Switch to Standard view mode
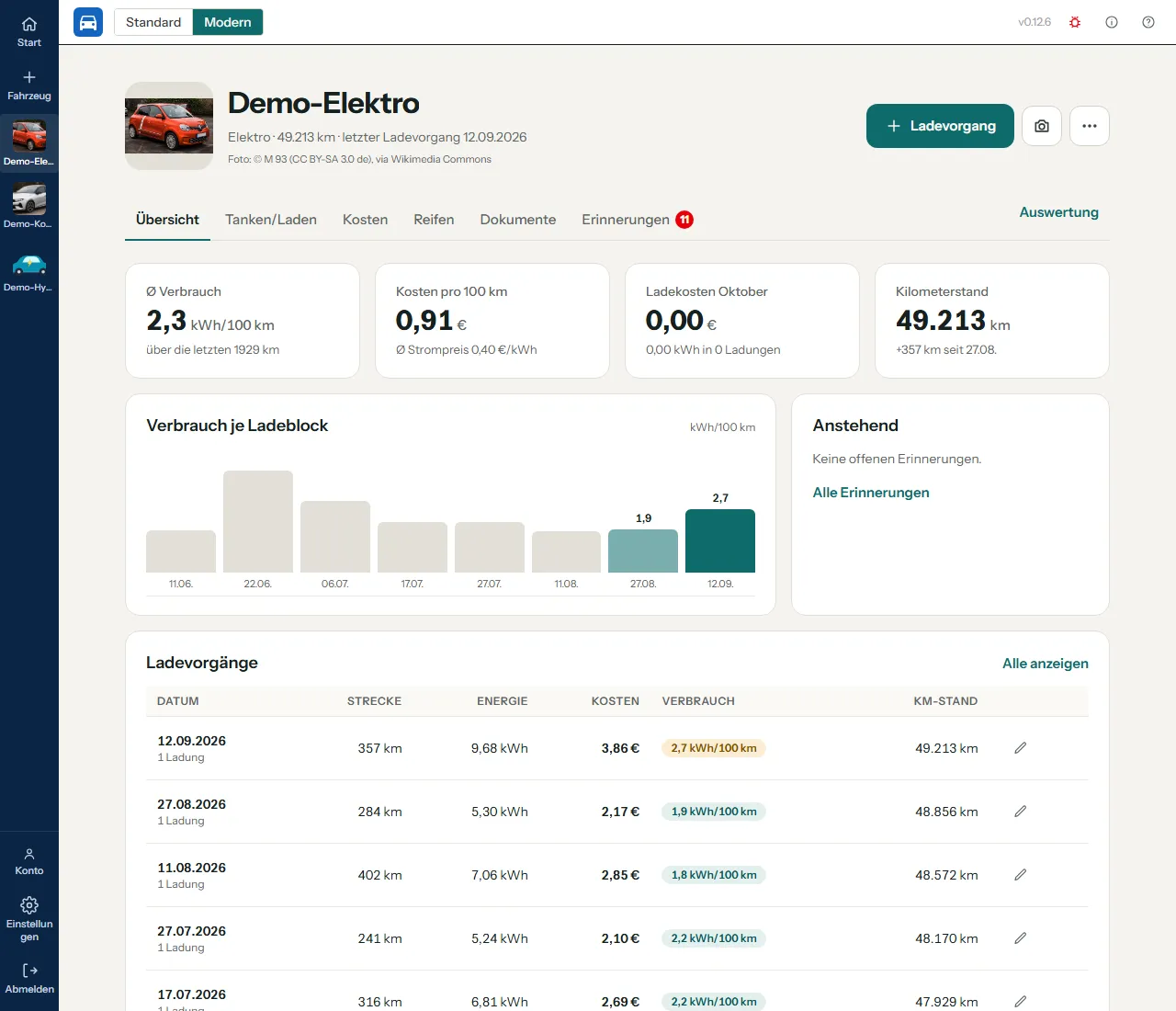 click(x=153, y=22)
